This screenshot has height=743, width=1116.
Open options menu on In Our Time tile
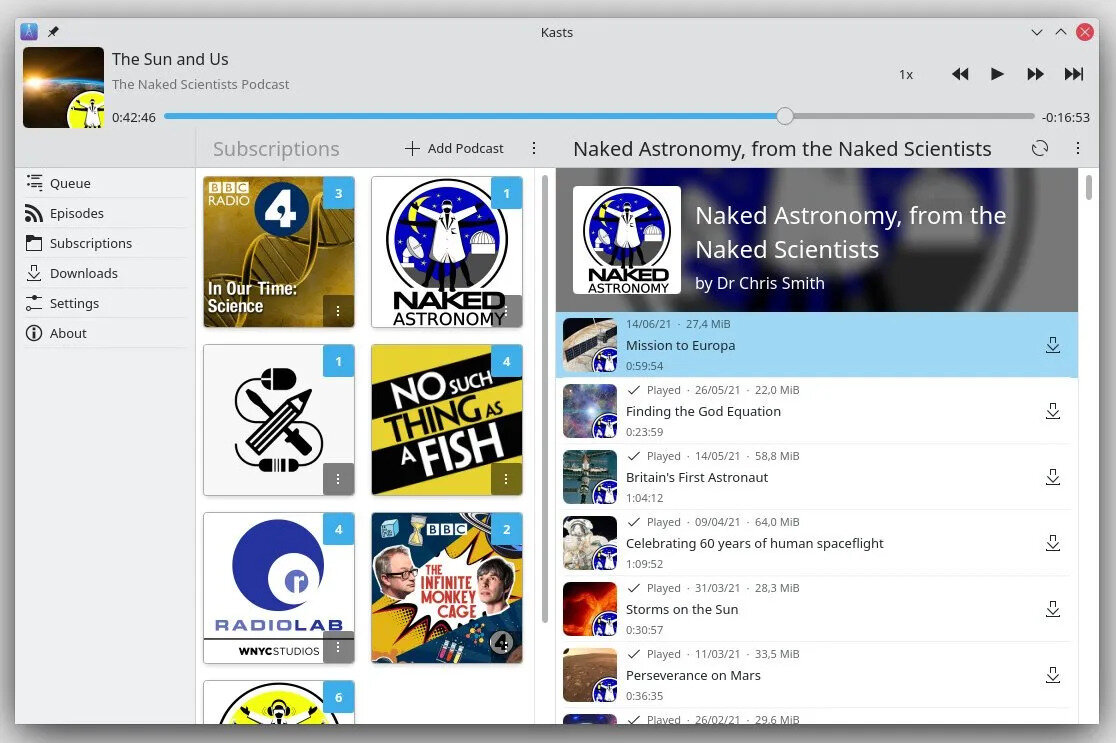pos(338,311)
